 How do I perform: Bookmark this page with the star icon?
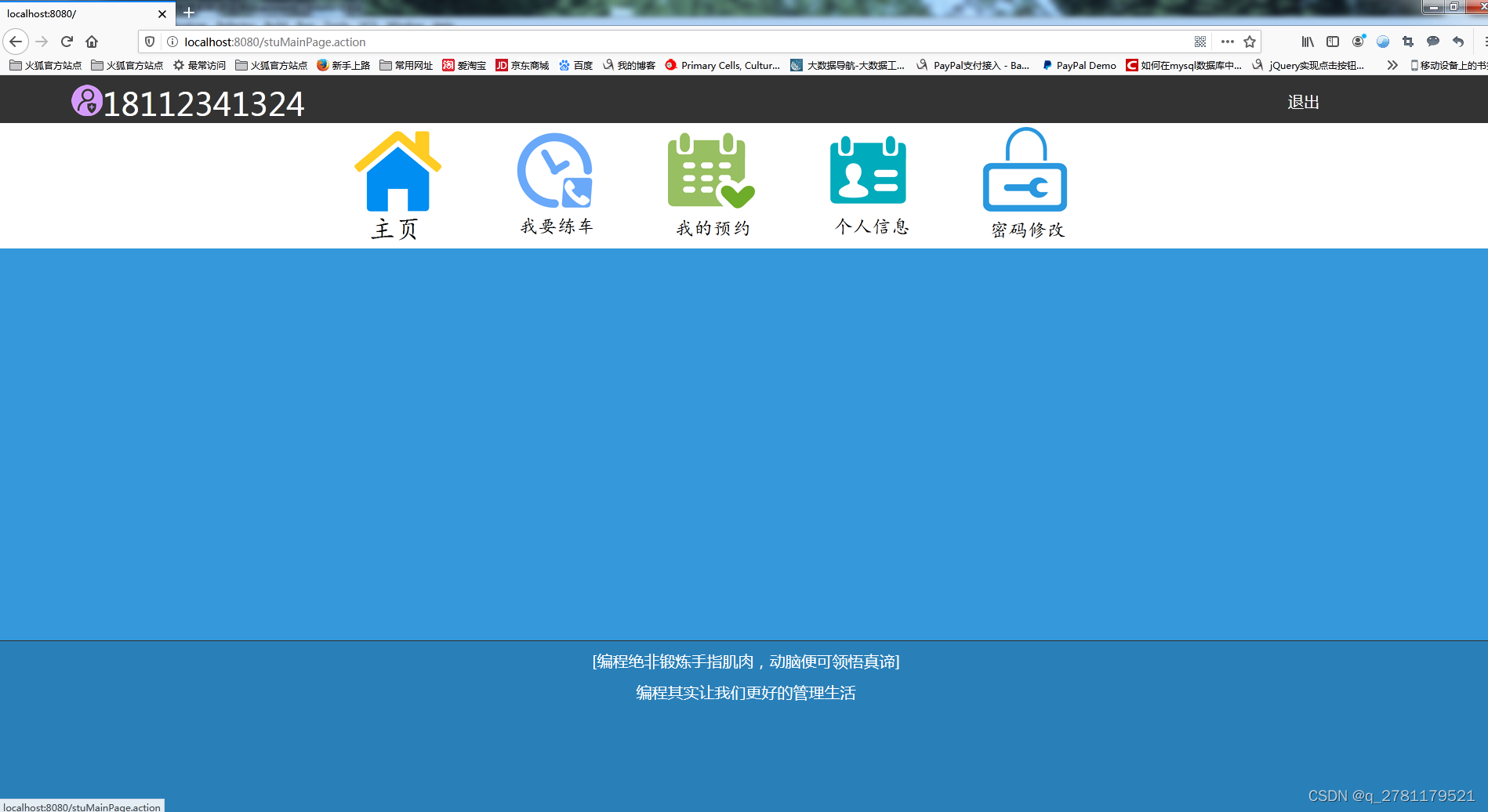(x=1250, y=42)
